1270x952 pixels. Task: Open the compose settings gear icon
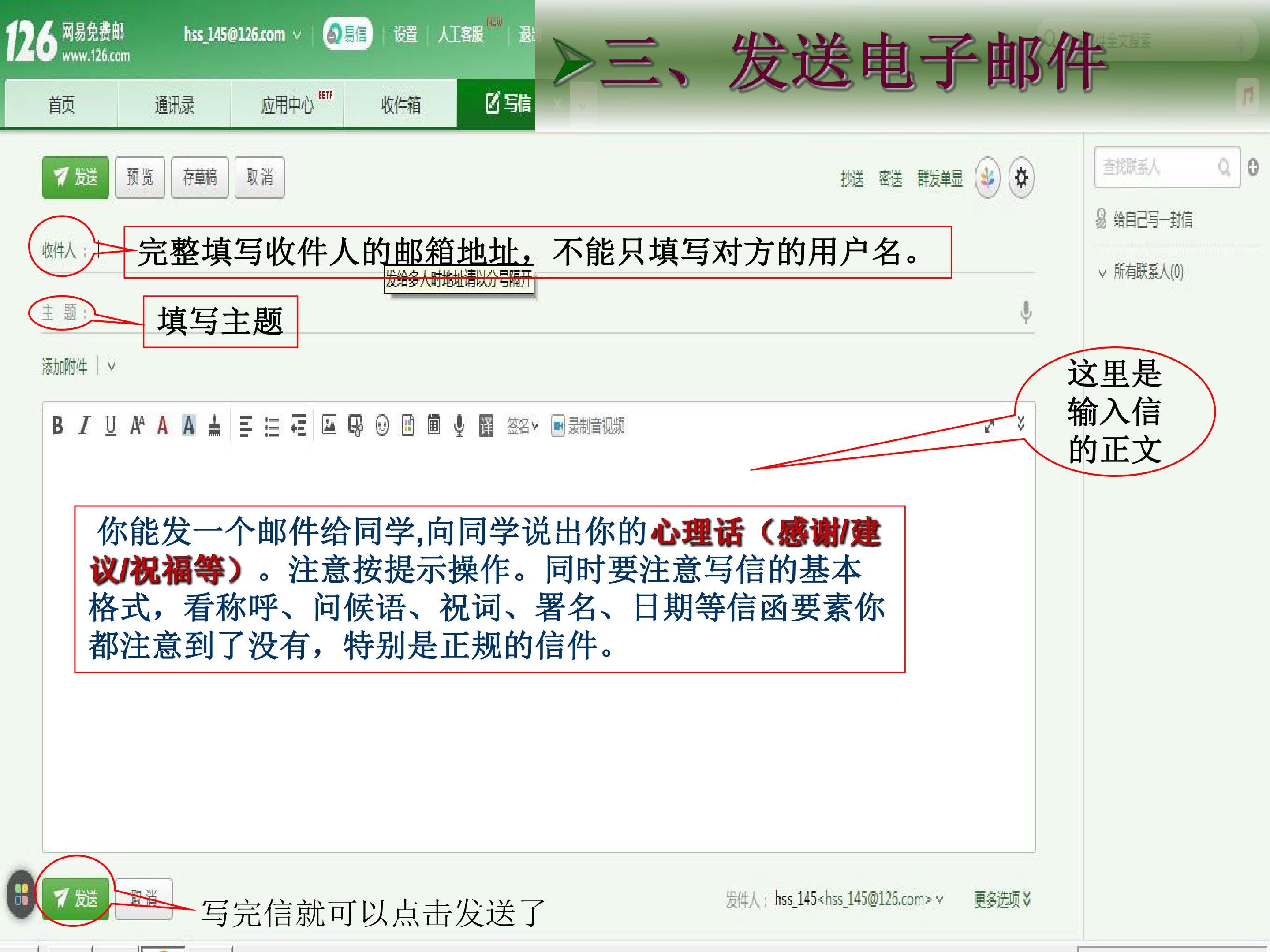tap(1021, 178)
